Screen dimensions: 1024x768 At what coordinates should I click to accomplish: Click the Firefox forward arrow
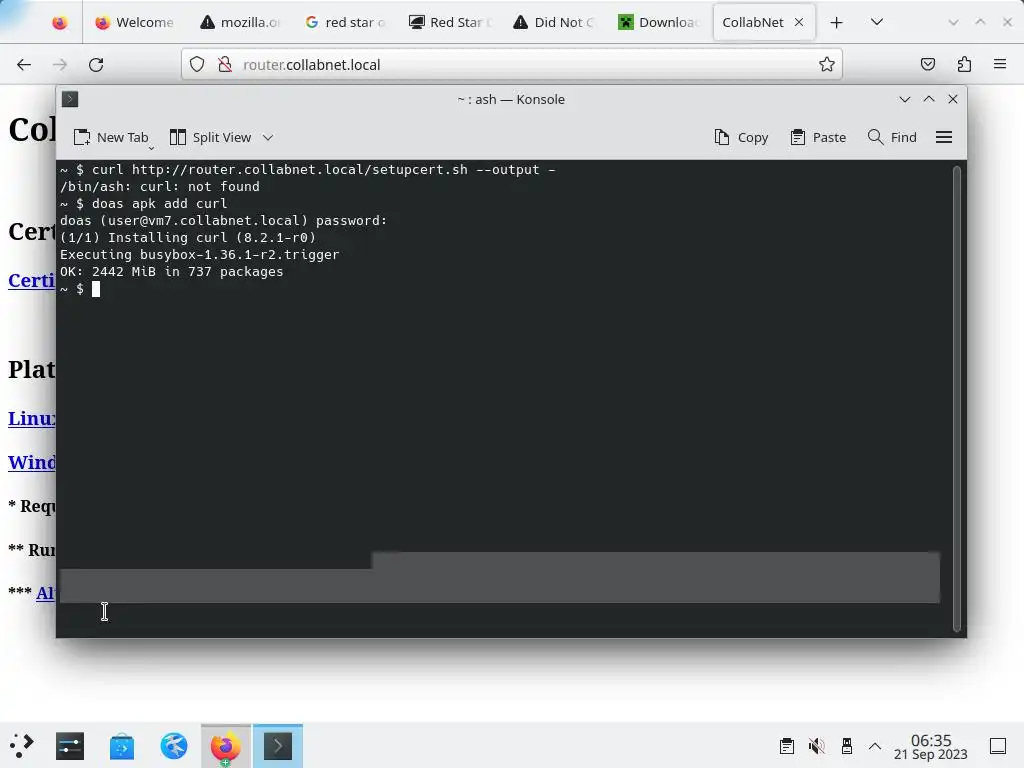tap(60, 65)
